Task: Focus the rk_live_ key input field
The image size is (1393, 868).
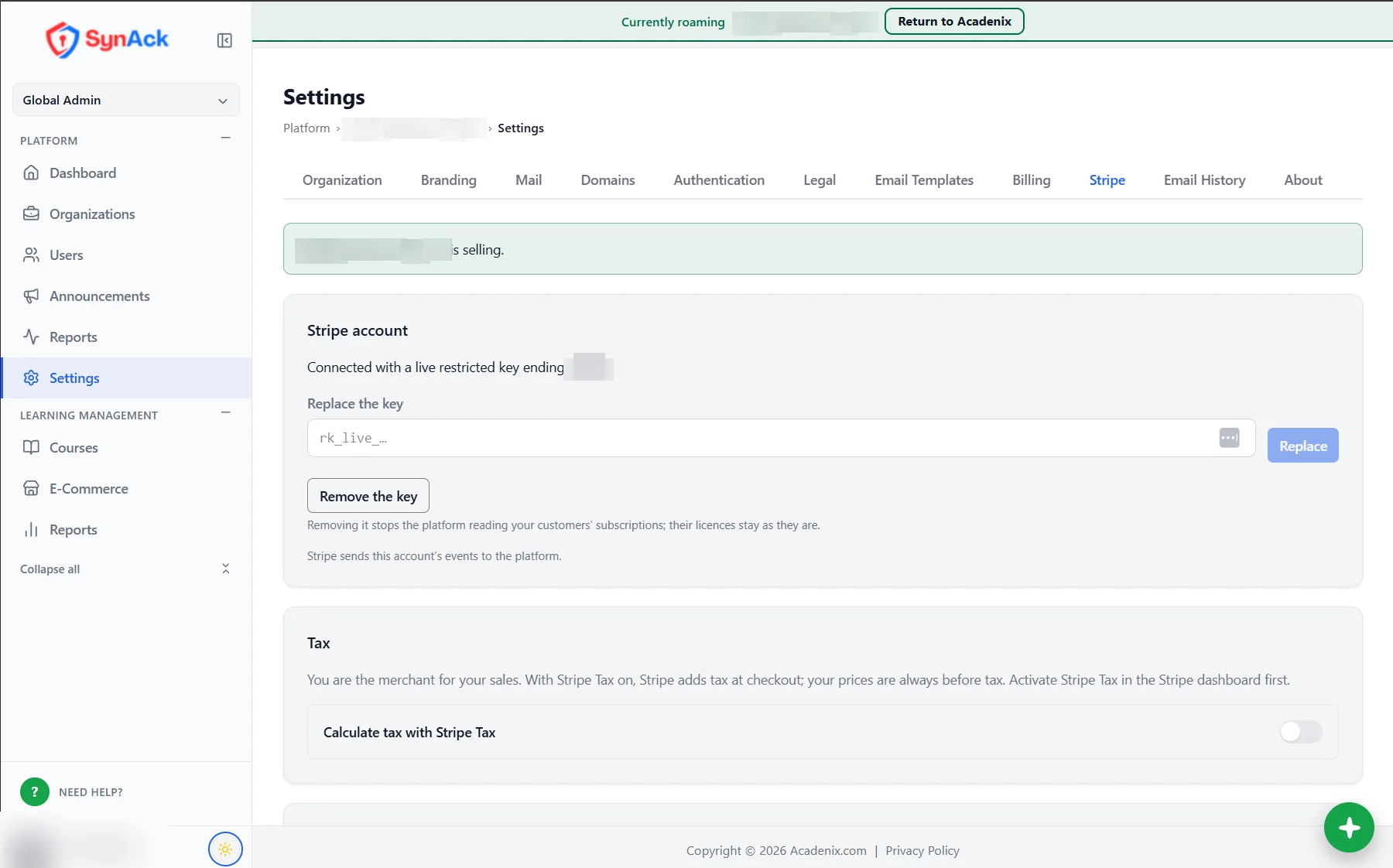Action: (x=781, y=438)
